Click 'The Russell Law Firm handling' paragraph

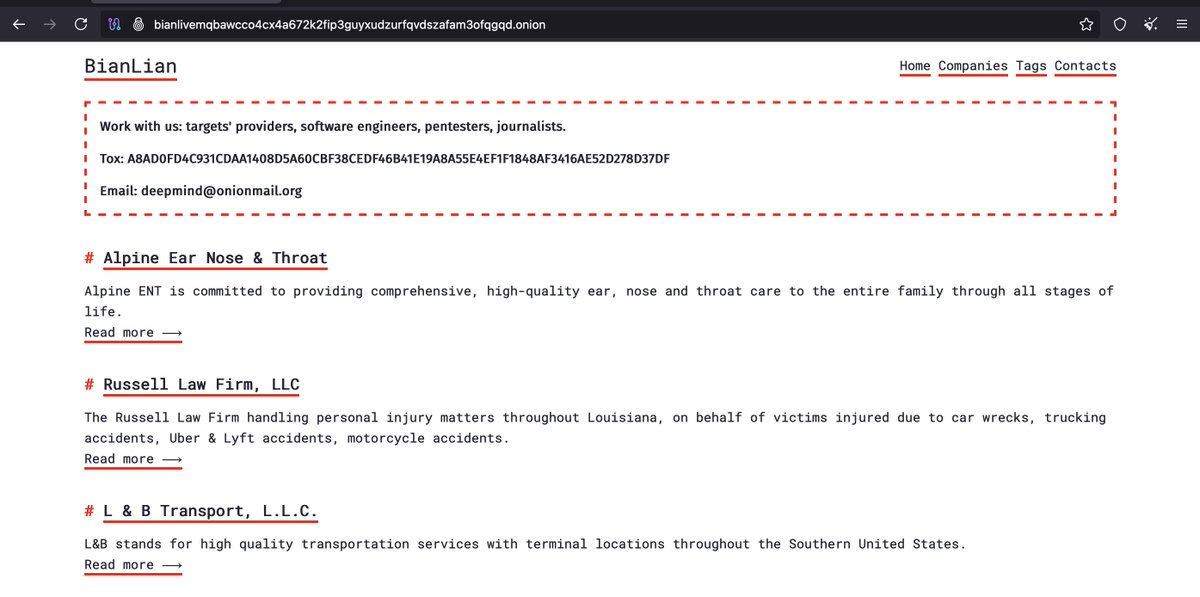[595, 428]
